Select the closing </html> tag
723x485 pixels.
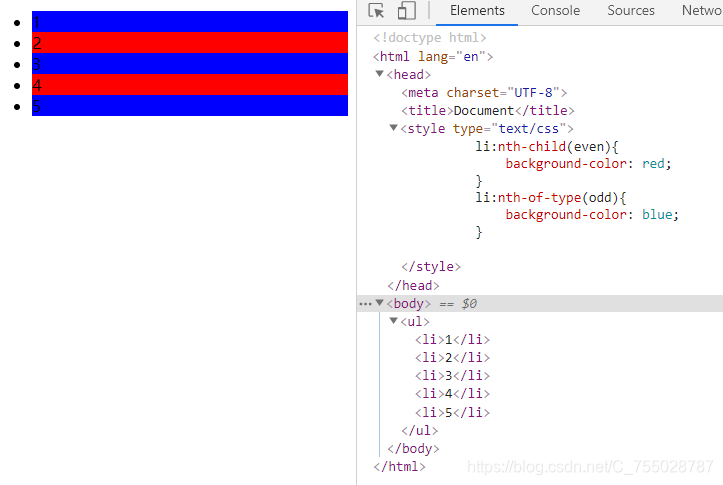(x=399, y=467)
